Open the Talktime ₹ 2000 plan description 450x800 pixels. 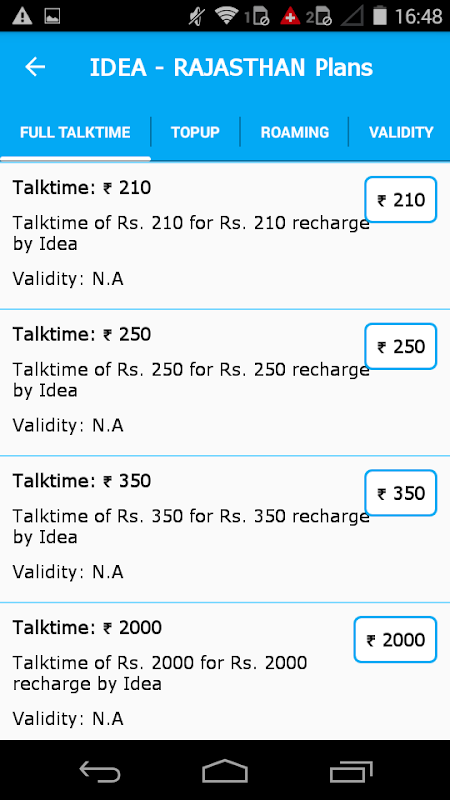(x=160, y=673)
